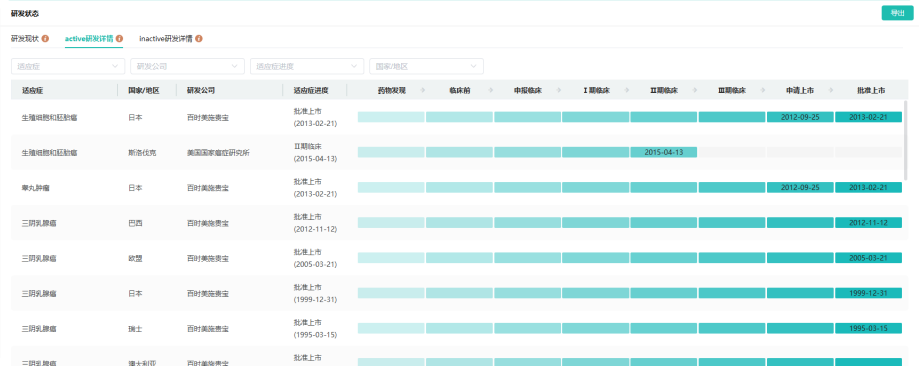Click the 研发公司 column header

tap(200, 91)
